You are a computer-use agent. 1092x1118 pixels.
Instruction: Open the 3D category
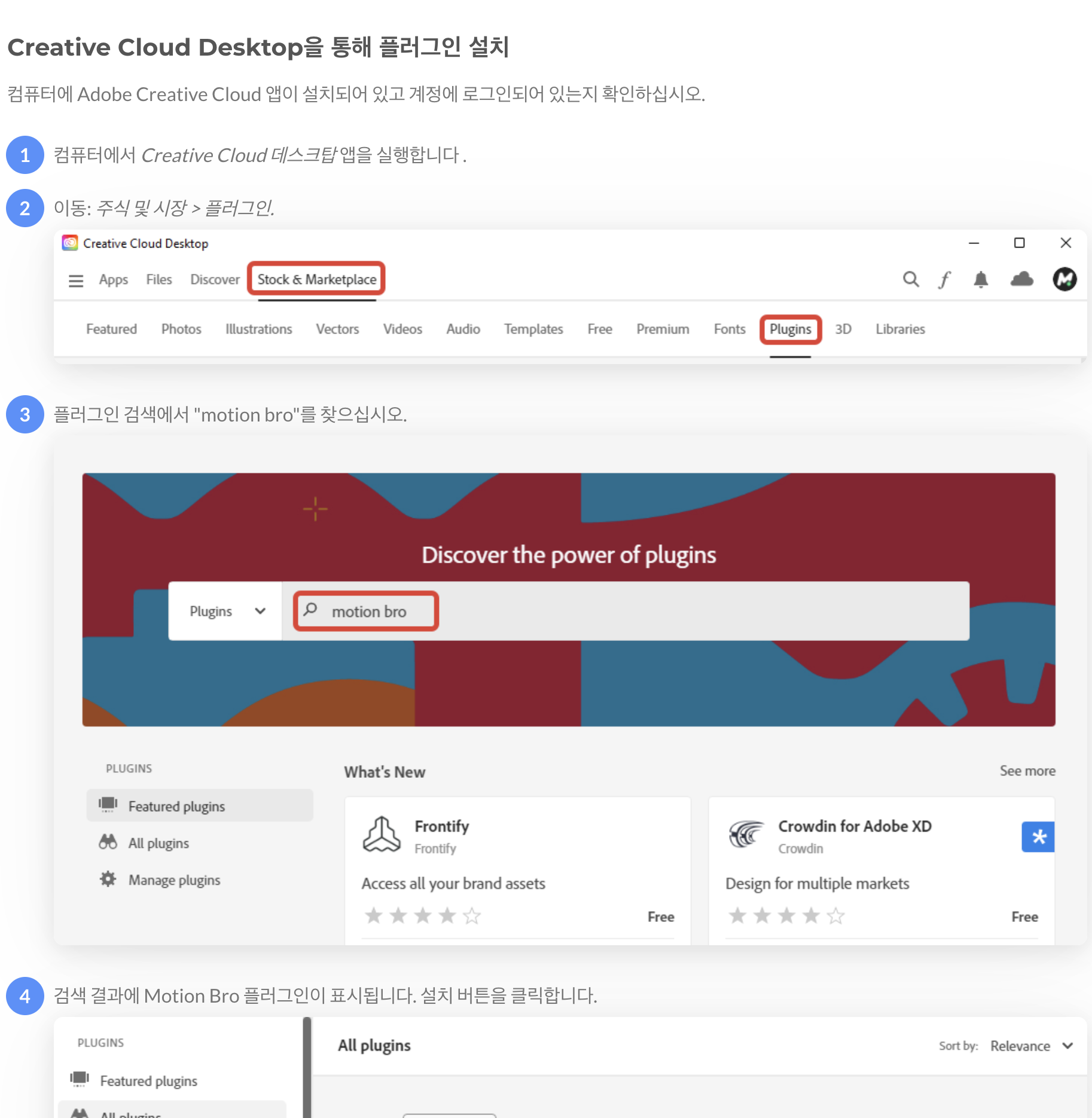pyautogui.click(x=843, y=329)
